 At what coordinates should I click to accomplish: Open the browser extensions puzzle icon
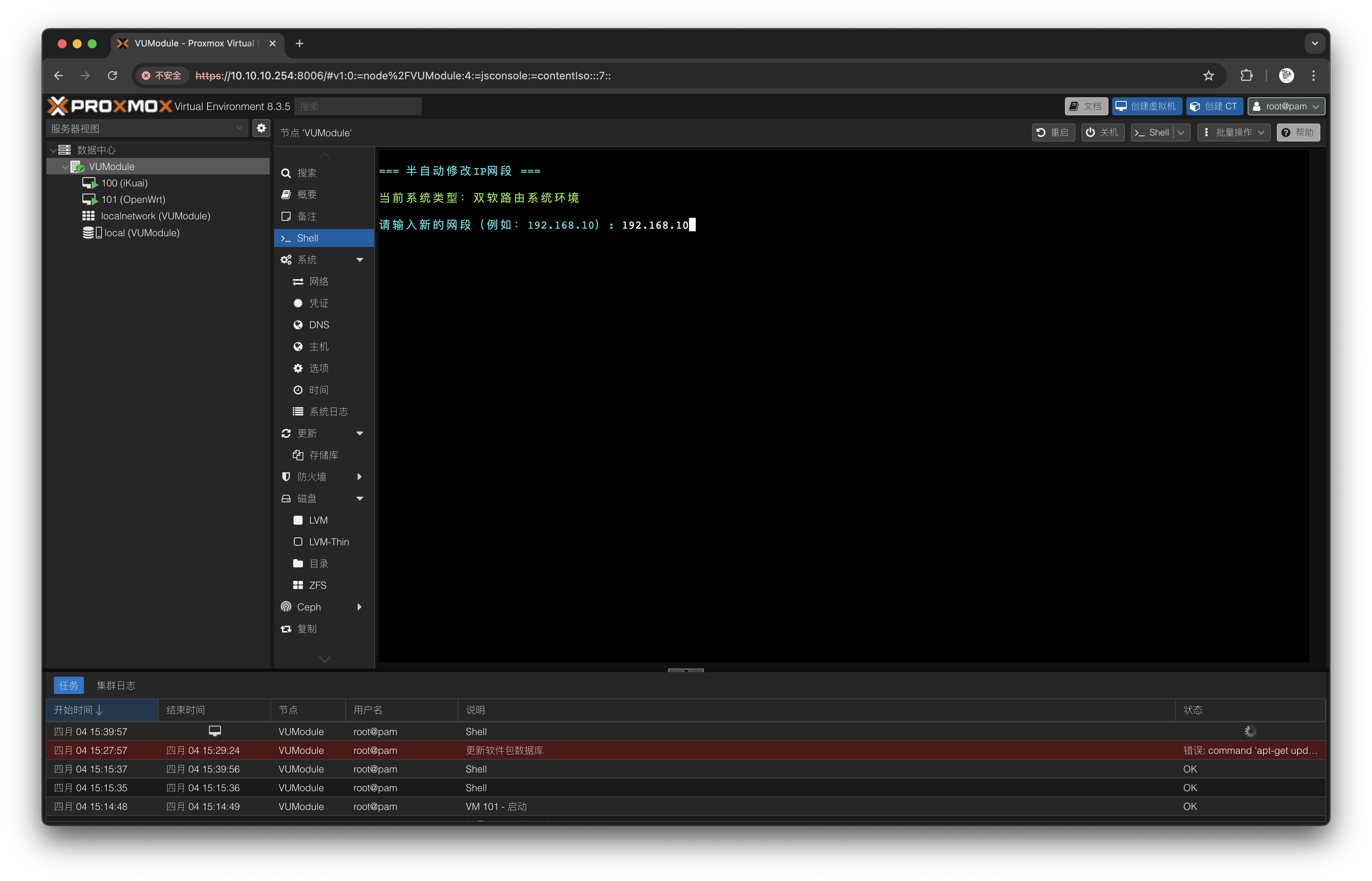tap(1246, 76)
